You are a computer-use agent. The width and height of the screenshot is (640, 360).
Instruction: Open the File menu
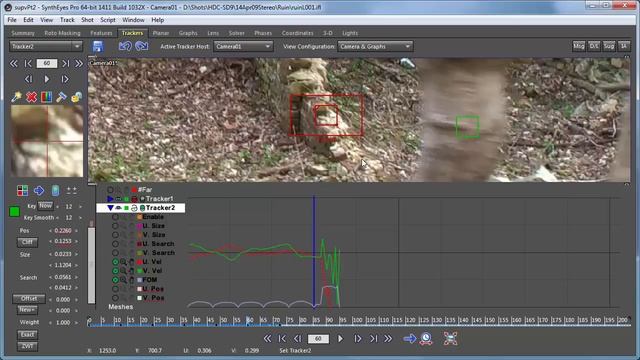[x=12, y=20]
